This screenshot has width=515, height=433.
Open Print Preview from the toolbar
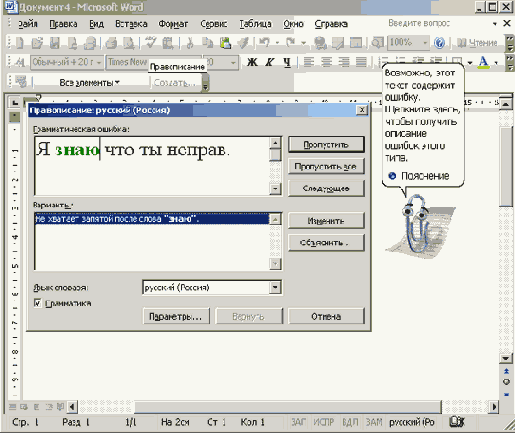pos(128,43)
